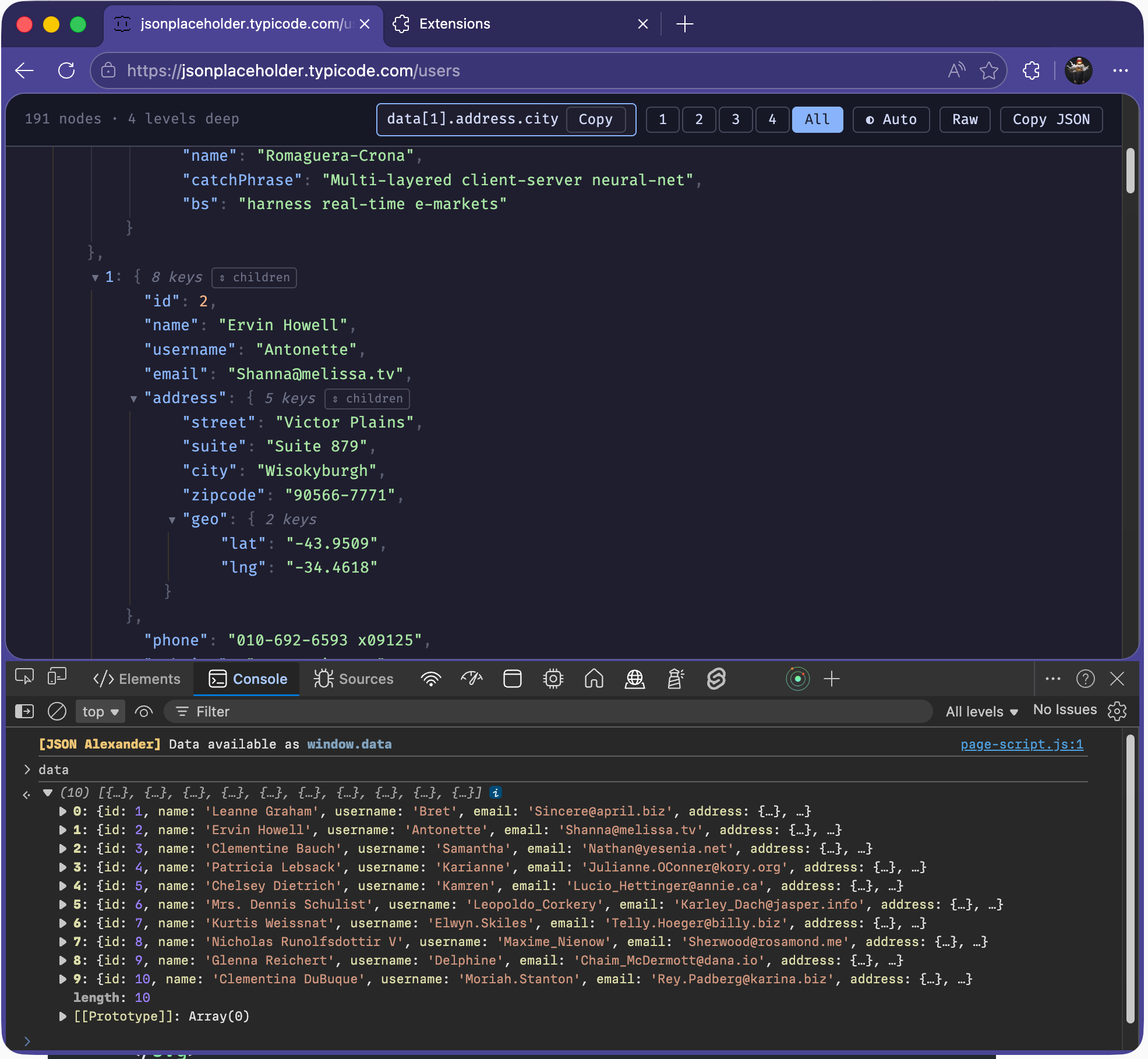Open the Memory chip icon panel

coord(553,679)
